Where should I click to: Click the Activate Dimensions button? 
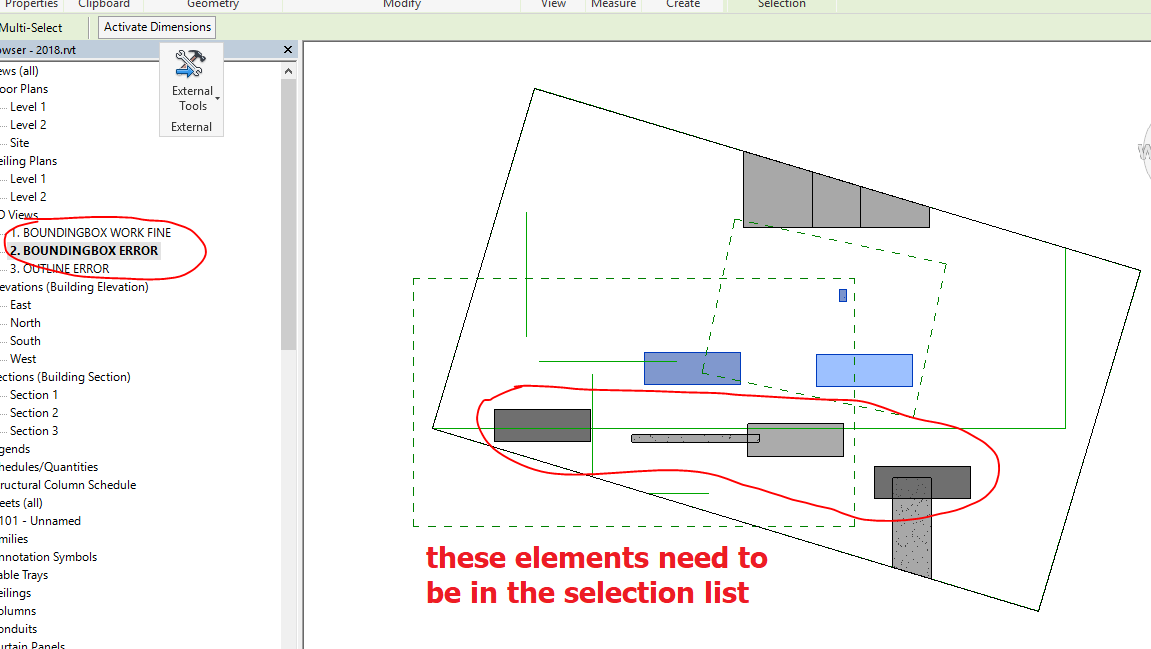click(x=155, y=27)
